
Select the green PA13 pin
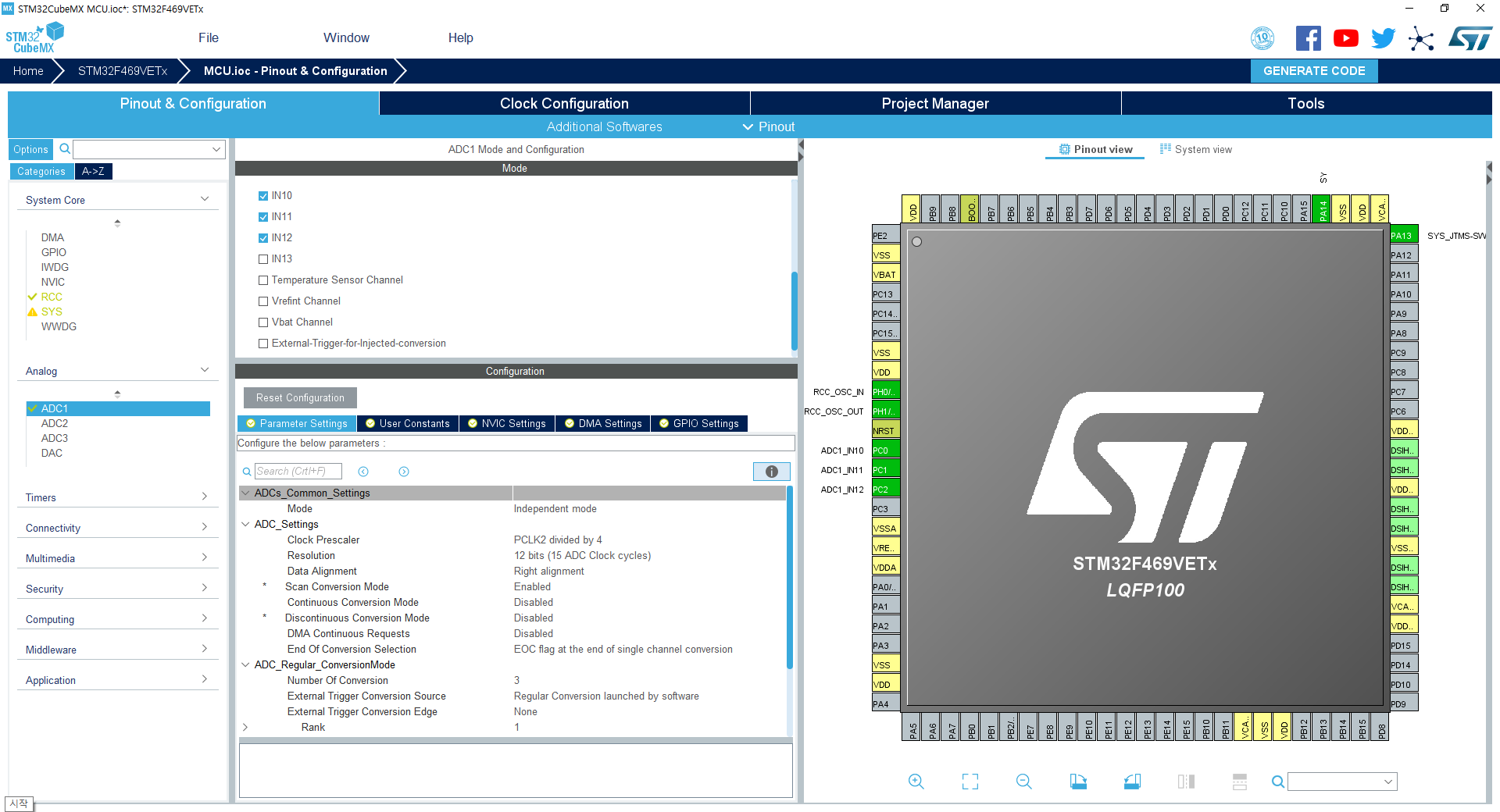pyautogui.click(x=1404, y=235)
